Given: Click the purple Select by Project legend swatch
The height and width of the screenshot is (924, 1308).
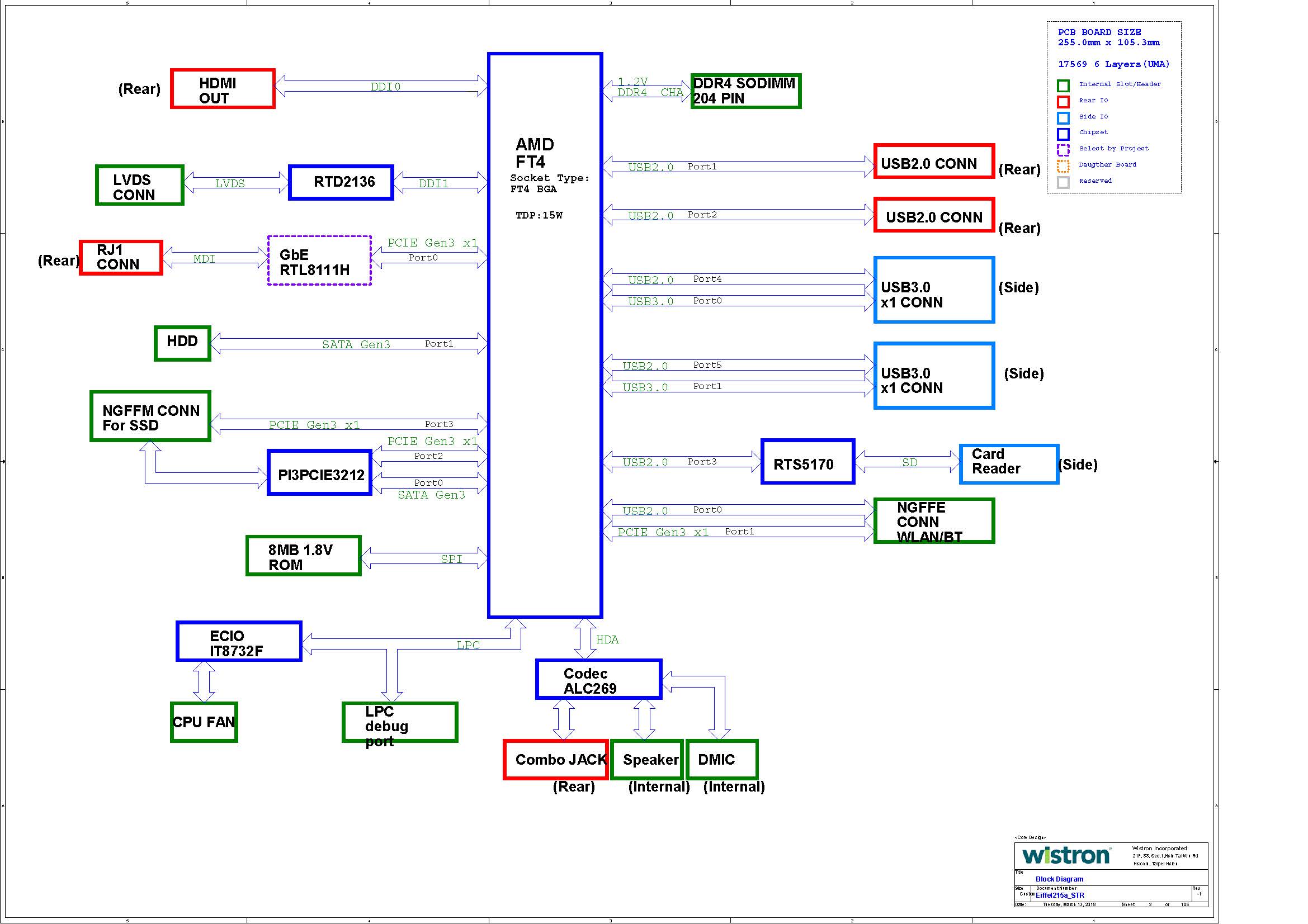Looking at the screenshot, I should point(1063,150).
